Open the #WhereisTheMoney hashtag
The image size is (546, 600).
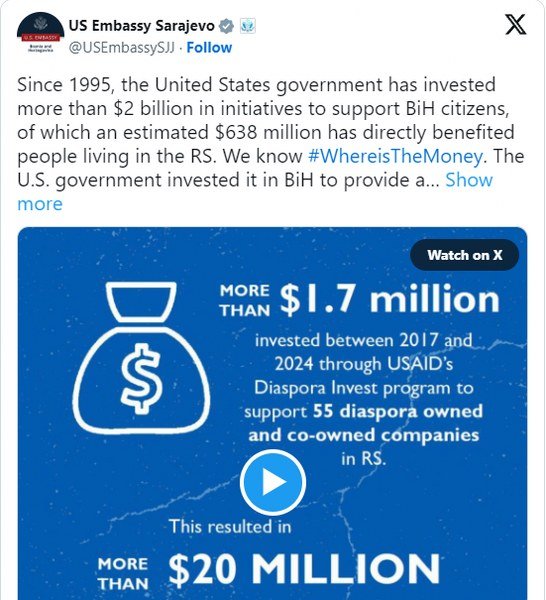pyautogui.click(x=395, y=156)
